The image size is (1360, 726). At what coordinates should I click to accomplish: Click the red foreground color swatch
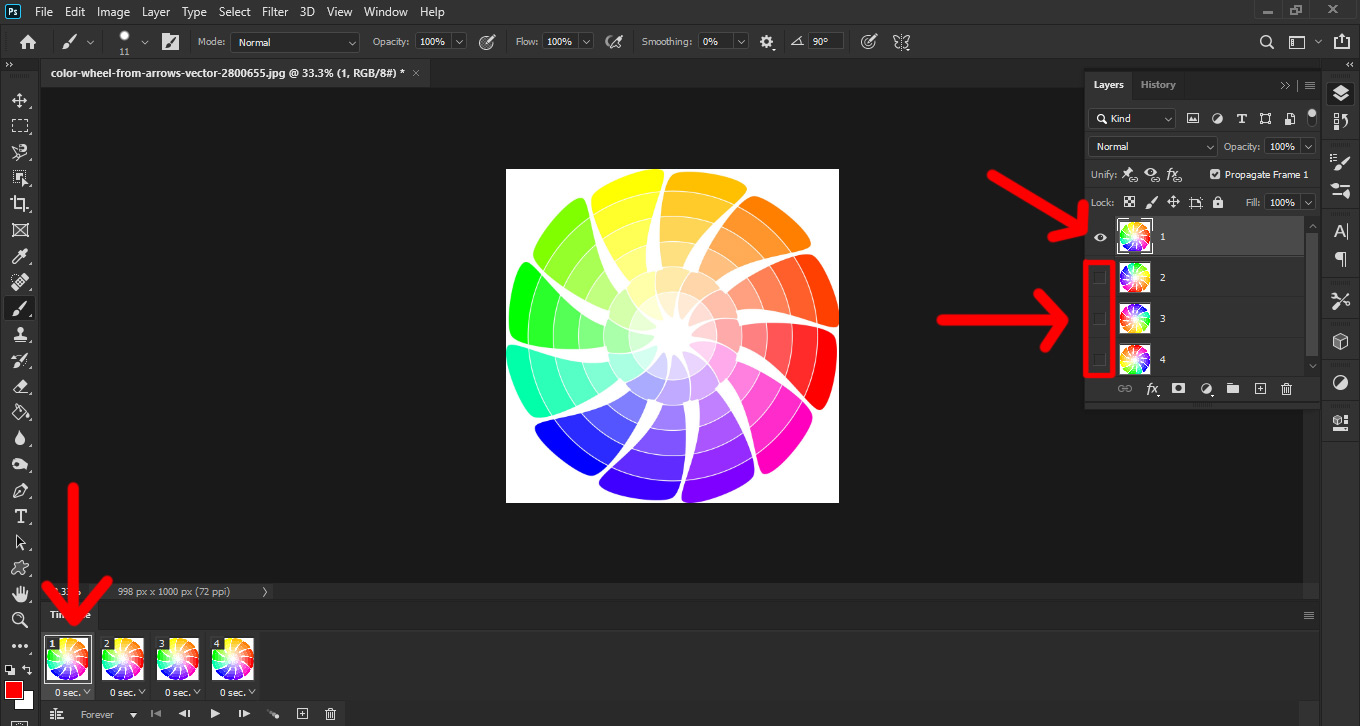coord(14,690)
